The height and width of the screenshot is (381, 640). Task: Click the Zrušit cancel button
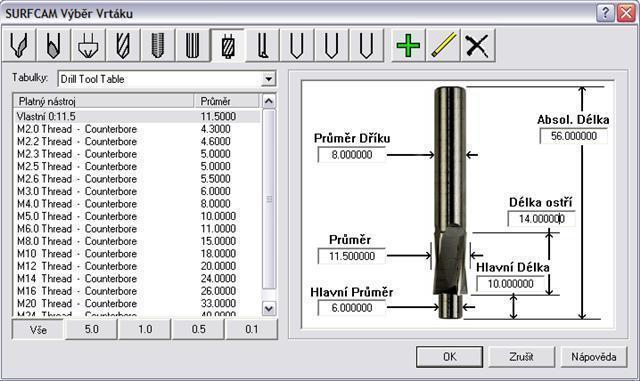tap(521, 357)
